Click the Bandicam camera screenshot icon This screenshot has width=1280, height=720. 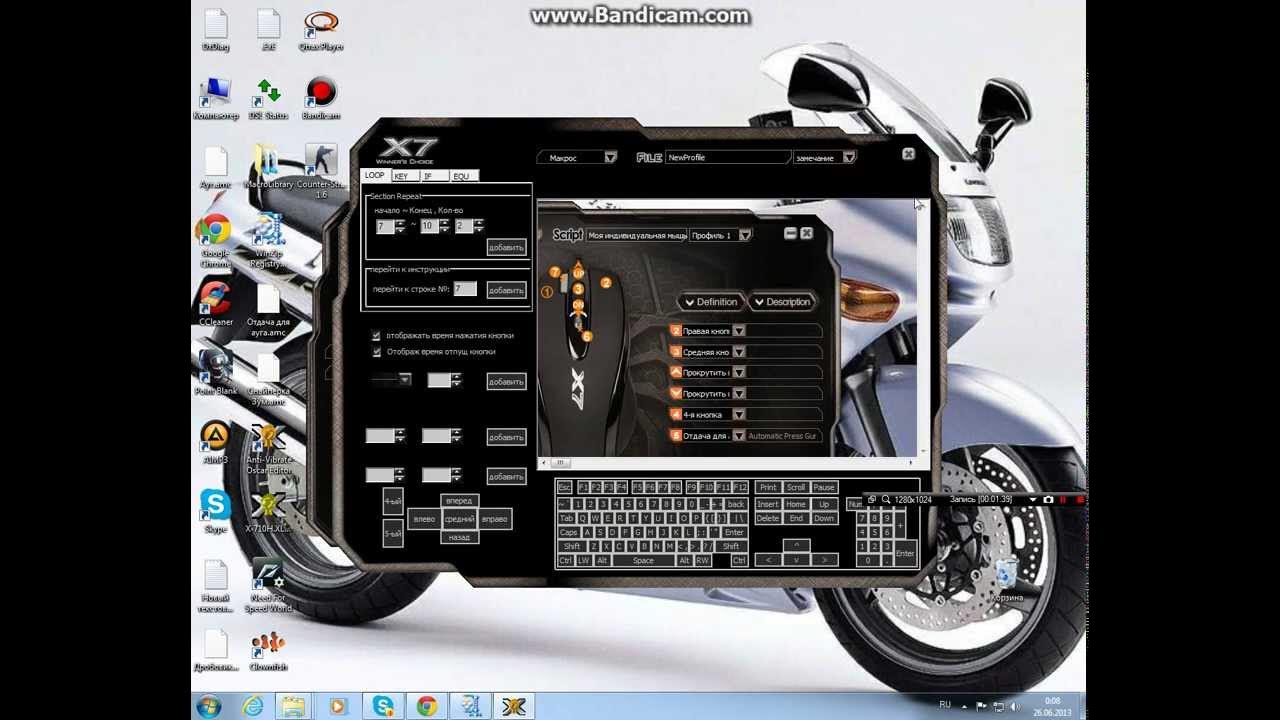[1048, 499]
